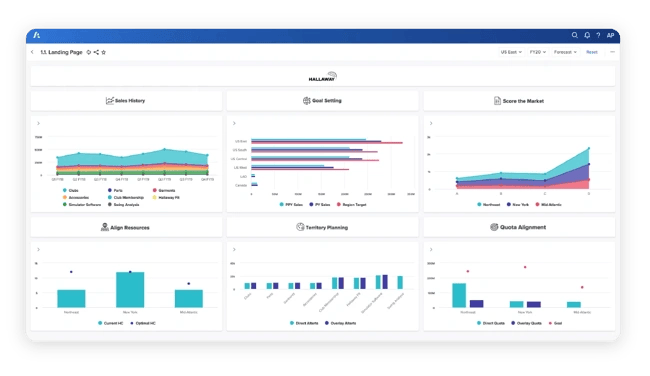Image resolution: width=650 pixels, height=376 pixels.
Task: Open the more options ellipsis menu
Action: point(612,52)
